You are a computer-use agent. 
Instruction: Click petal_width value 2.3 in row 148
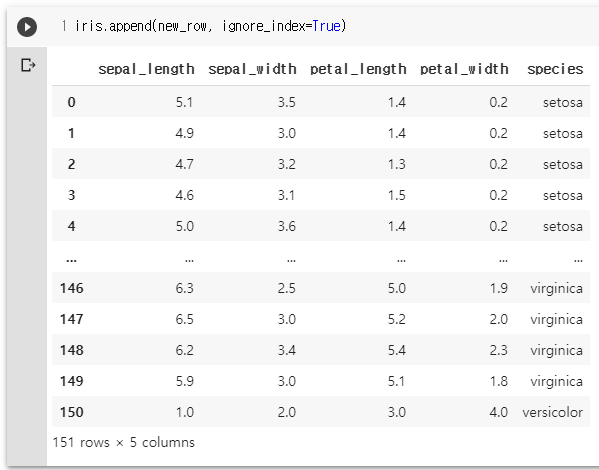(499, 350)
